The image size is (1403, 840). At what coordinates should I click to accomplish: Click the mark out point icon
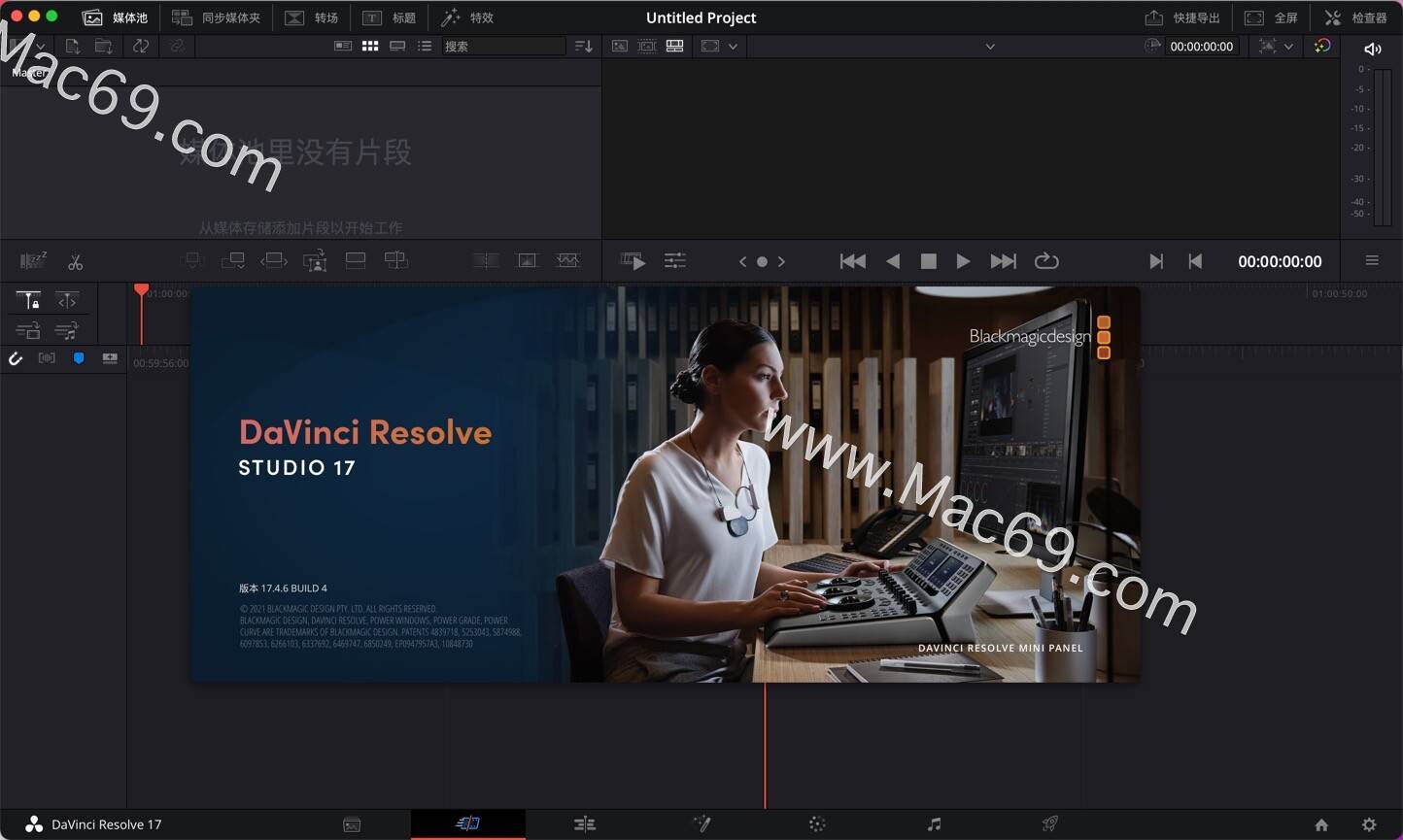[x=1195, y=261]
